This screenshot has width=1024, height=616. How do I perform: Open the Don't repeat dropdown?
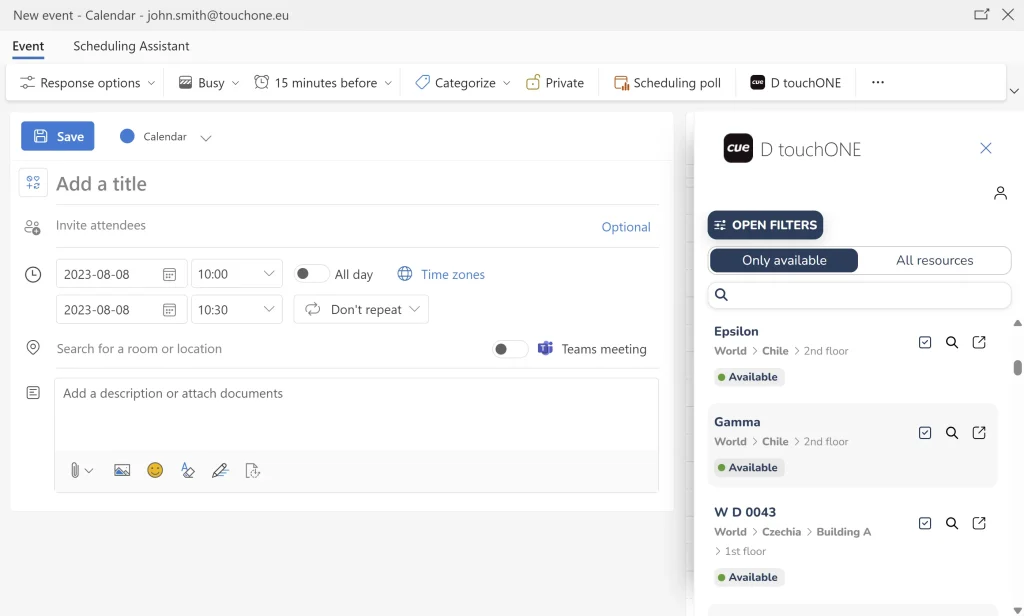[x=361, y=310]
